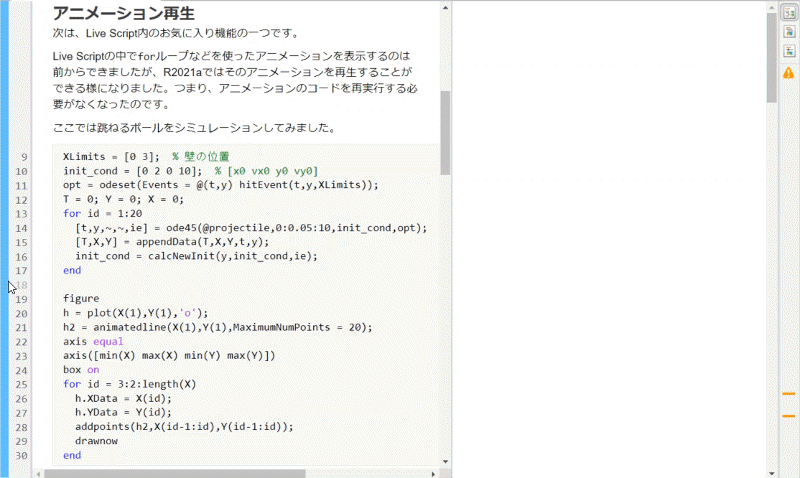Image resolution: width=800 pixels, height=478 pixels.
Task: Click the horizontal scrollbar thumb
Action: tap(175, 473)
